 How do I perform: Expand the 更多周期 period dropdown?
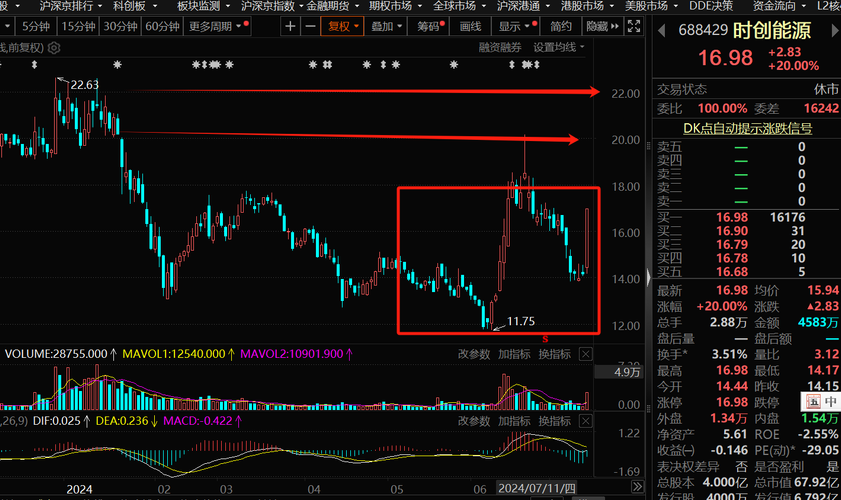coord(218,26)
